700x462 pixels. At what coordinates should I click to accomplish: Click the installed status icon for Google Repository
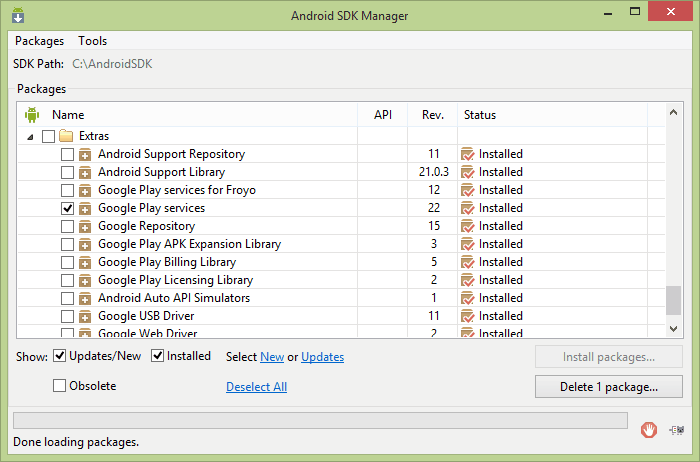pos(467,226)
